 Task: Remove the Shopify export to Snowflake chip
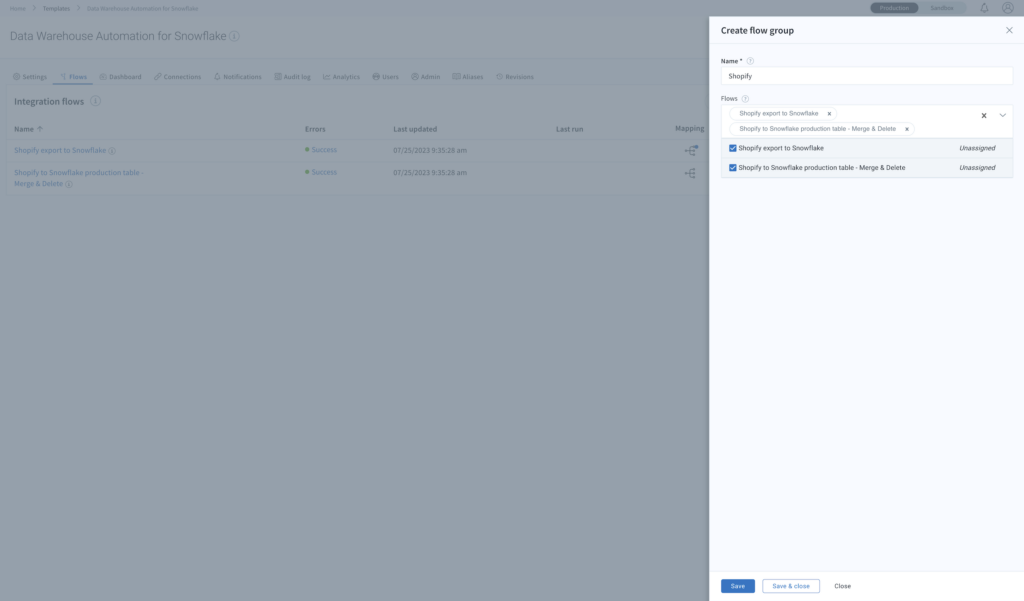pos(829,114)
